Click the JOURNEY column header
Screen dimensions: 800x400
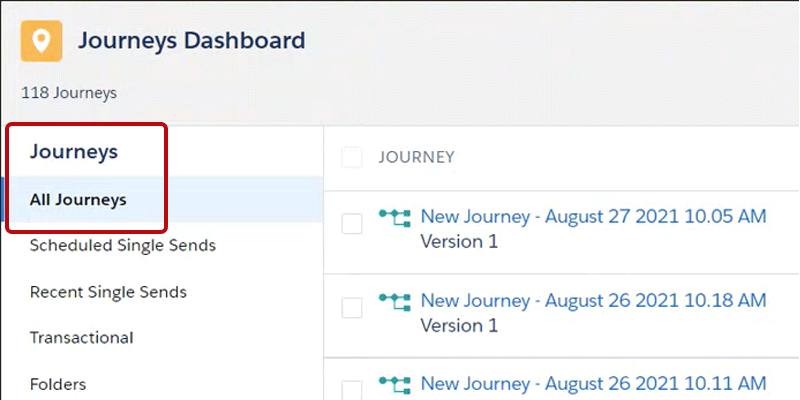[x=416, y=157]
